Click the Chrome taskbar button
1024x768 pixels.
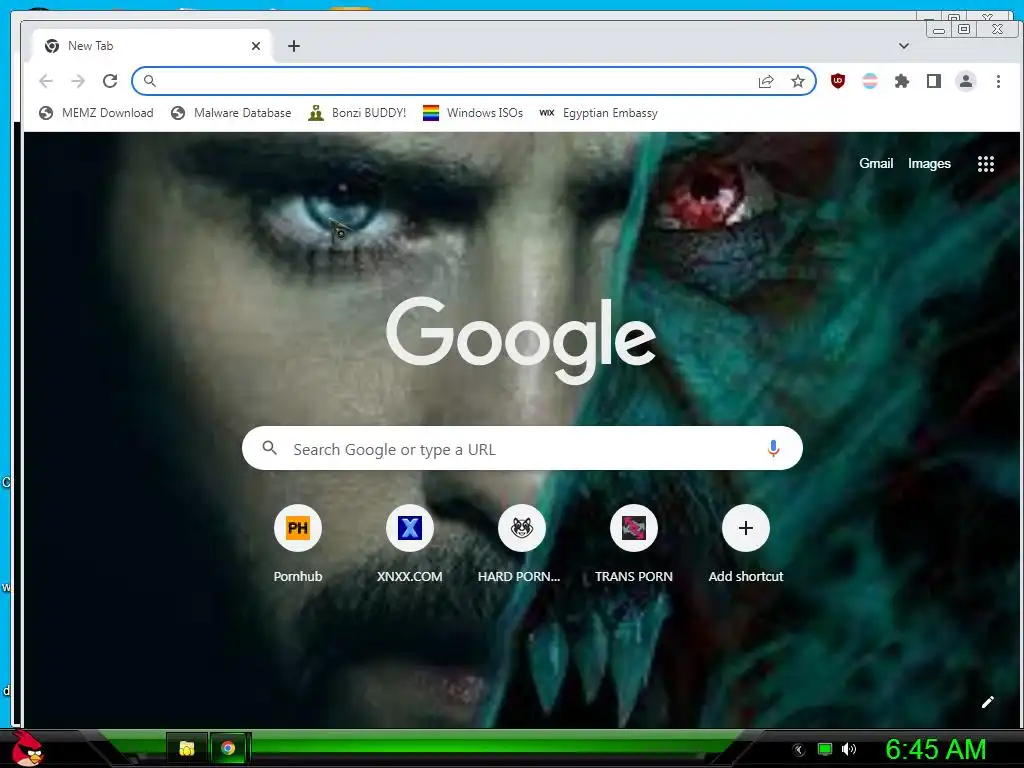tap(229, 748)
